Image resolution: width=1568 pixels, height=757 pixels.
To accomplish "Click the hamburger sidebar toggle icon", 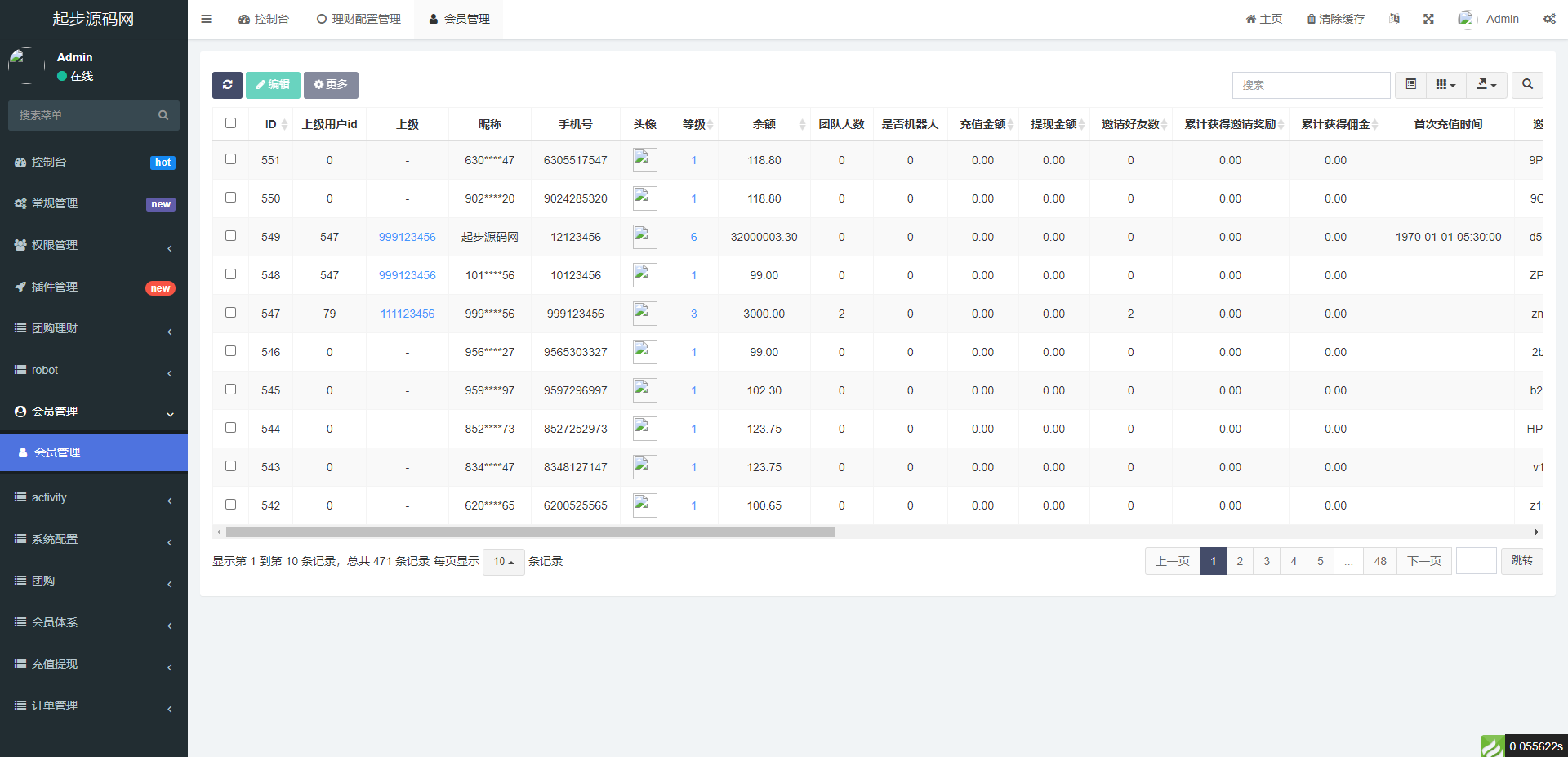I will (x=207, y=19).
